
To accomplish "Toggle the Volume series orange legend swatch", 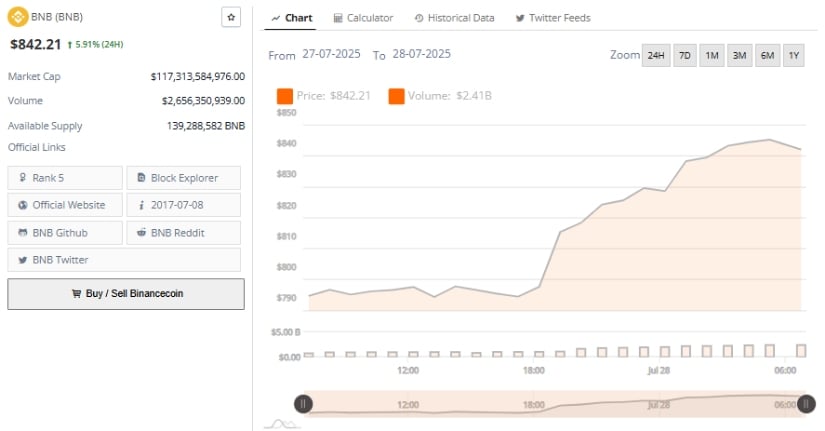I will (396, 96).
